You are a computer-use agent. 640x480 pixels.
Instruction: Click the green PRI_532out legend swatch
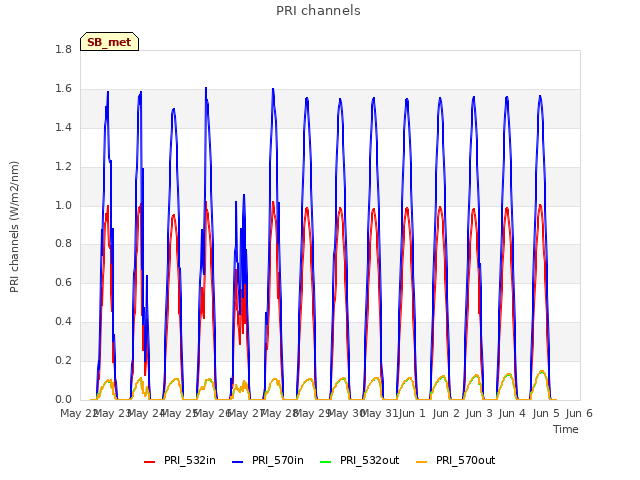(x=326, y=462)
